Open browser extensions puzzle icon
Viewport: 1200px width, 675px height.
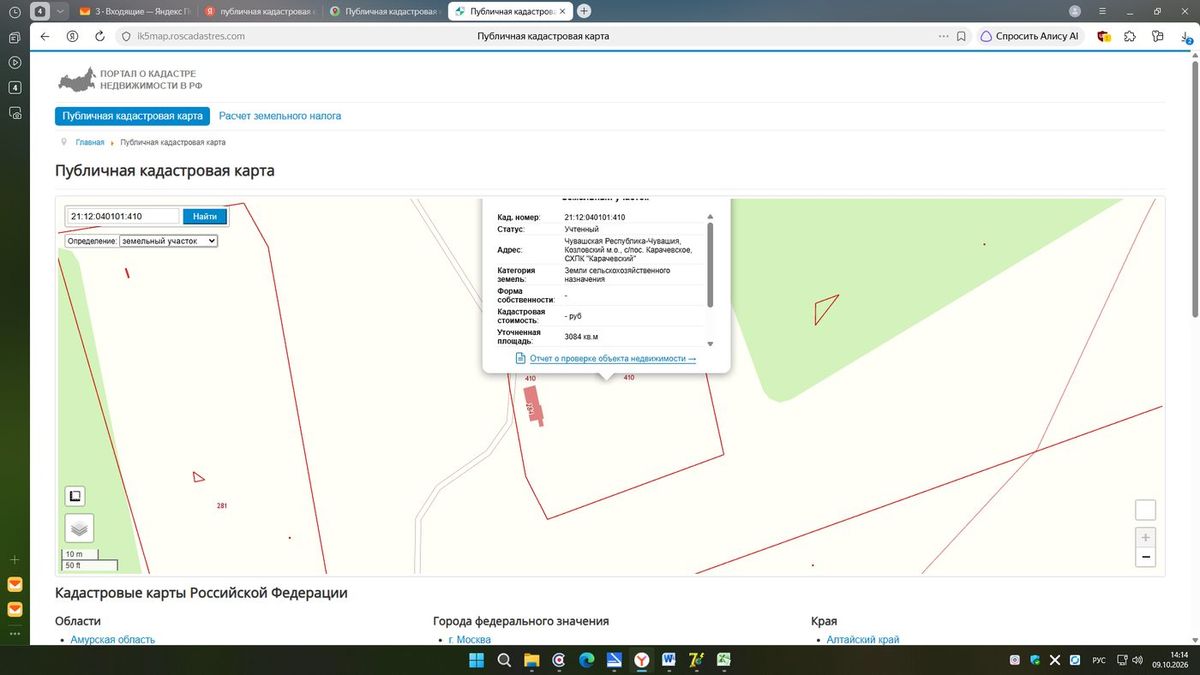click(x=1130, y=36)
